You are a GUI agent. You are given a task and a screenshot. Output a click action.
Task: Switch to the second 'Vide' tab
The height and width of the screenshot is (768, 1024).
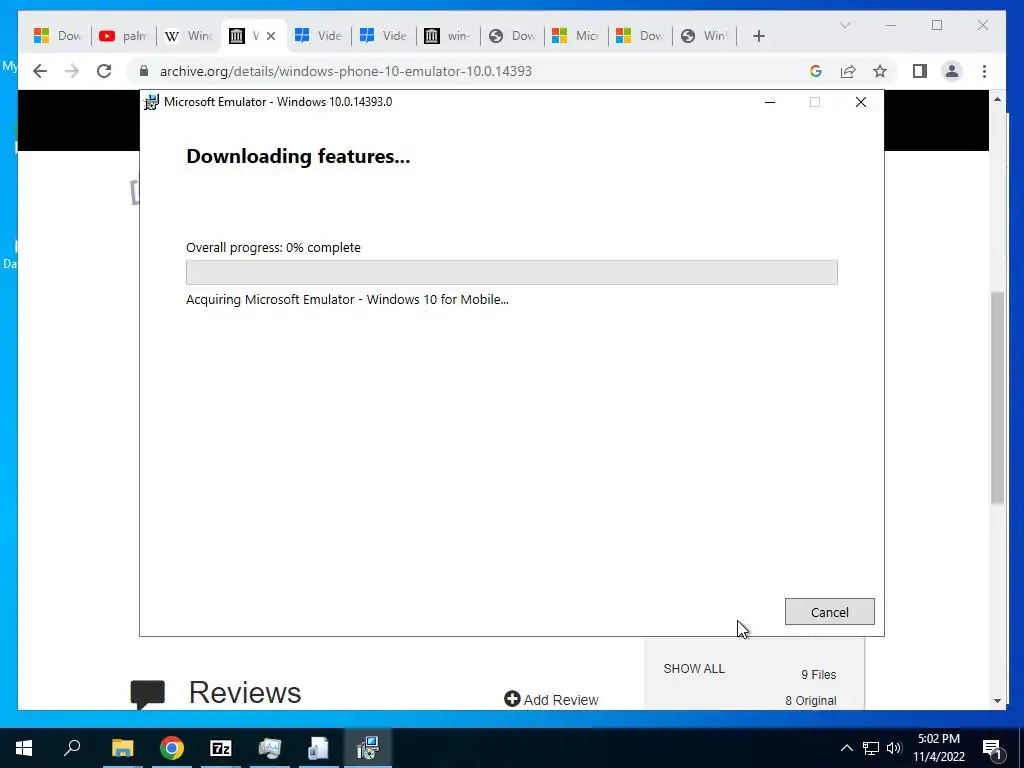[383, 36]
